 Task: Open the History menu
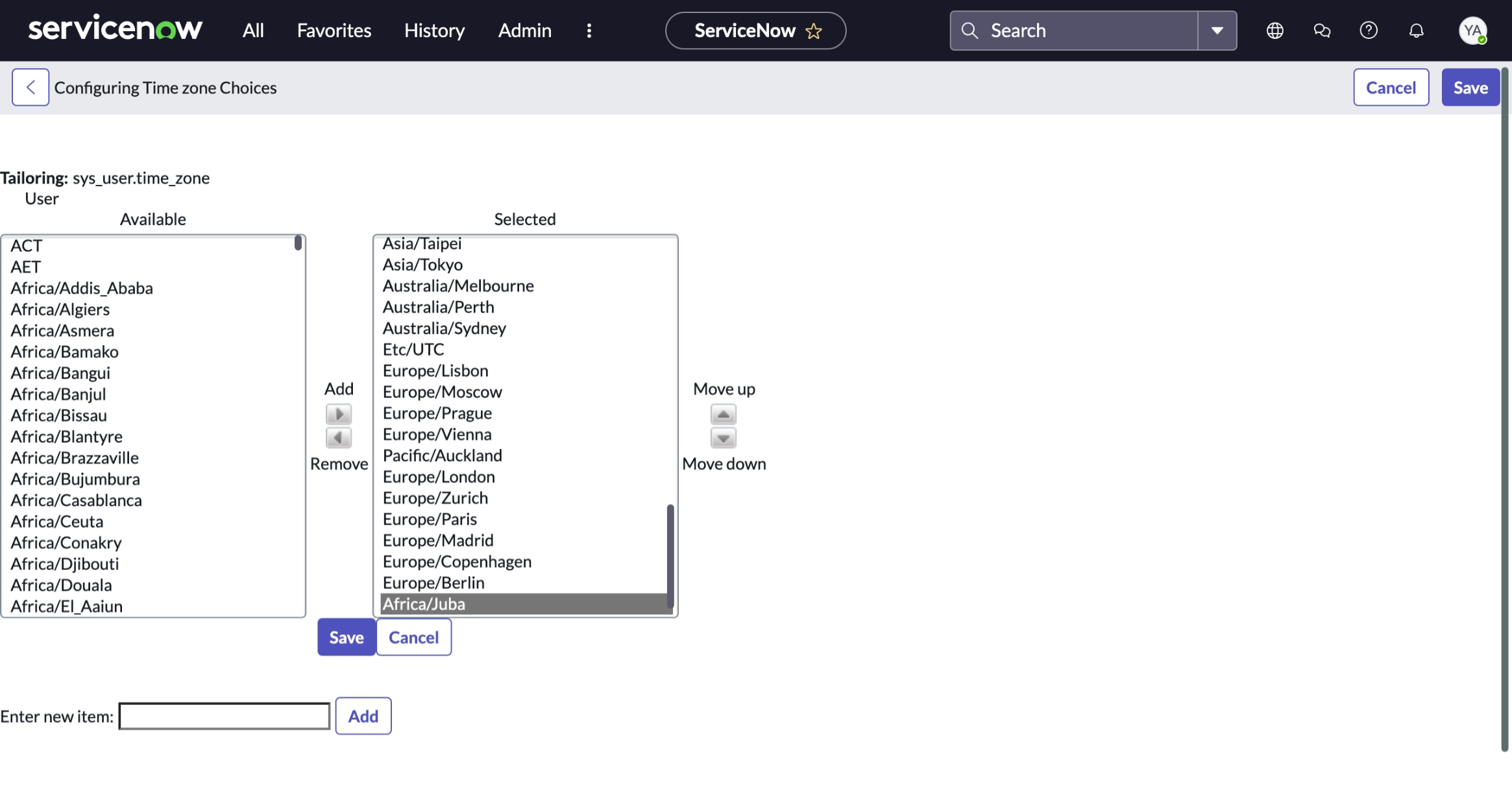coord(434,30)
